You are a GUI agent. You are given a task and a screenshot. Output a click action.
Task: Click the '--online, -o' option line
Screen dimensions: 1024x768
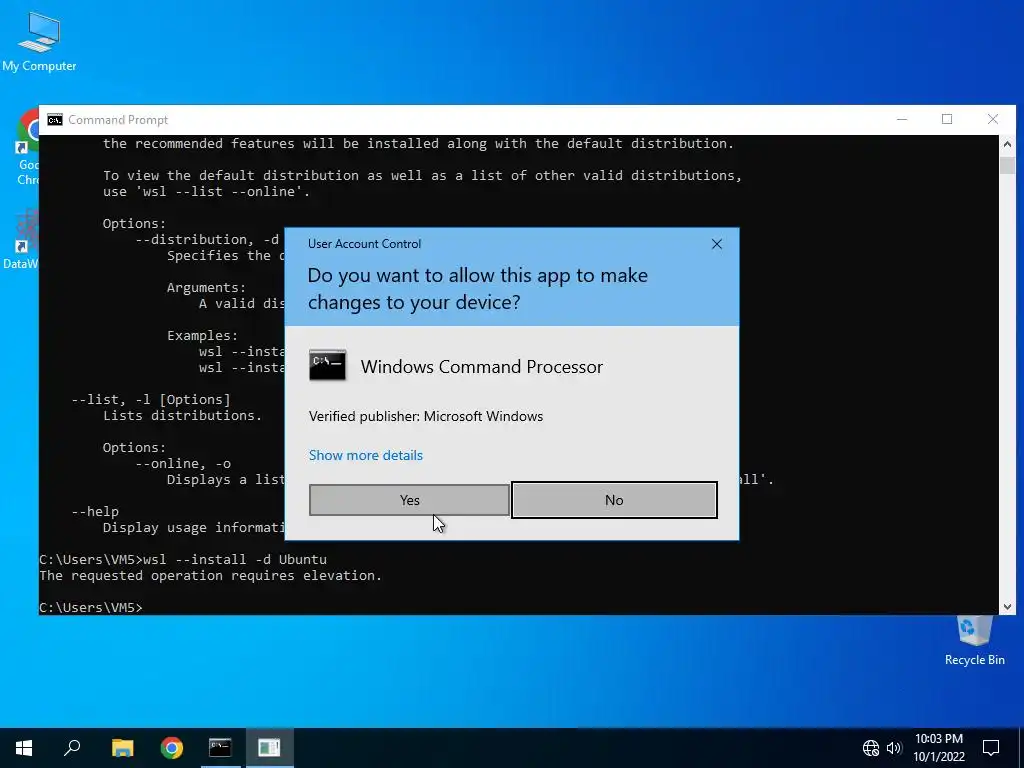point(183,463)
